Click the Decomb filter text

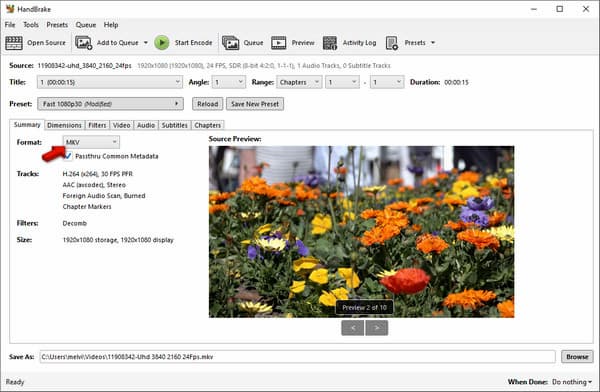coord(75,223)
